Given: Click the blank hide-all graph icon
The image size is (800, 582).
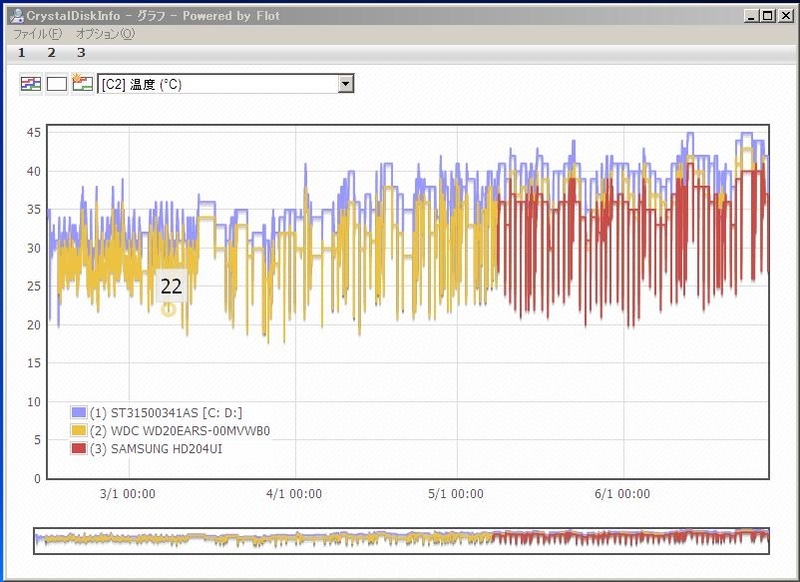Looking at the screenshot, I should (57, 84).
